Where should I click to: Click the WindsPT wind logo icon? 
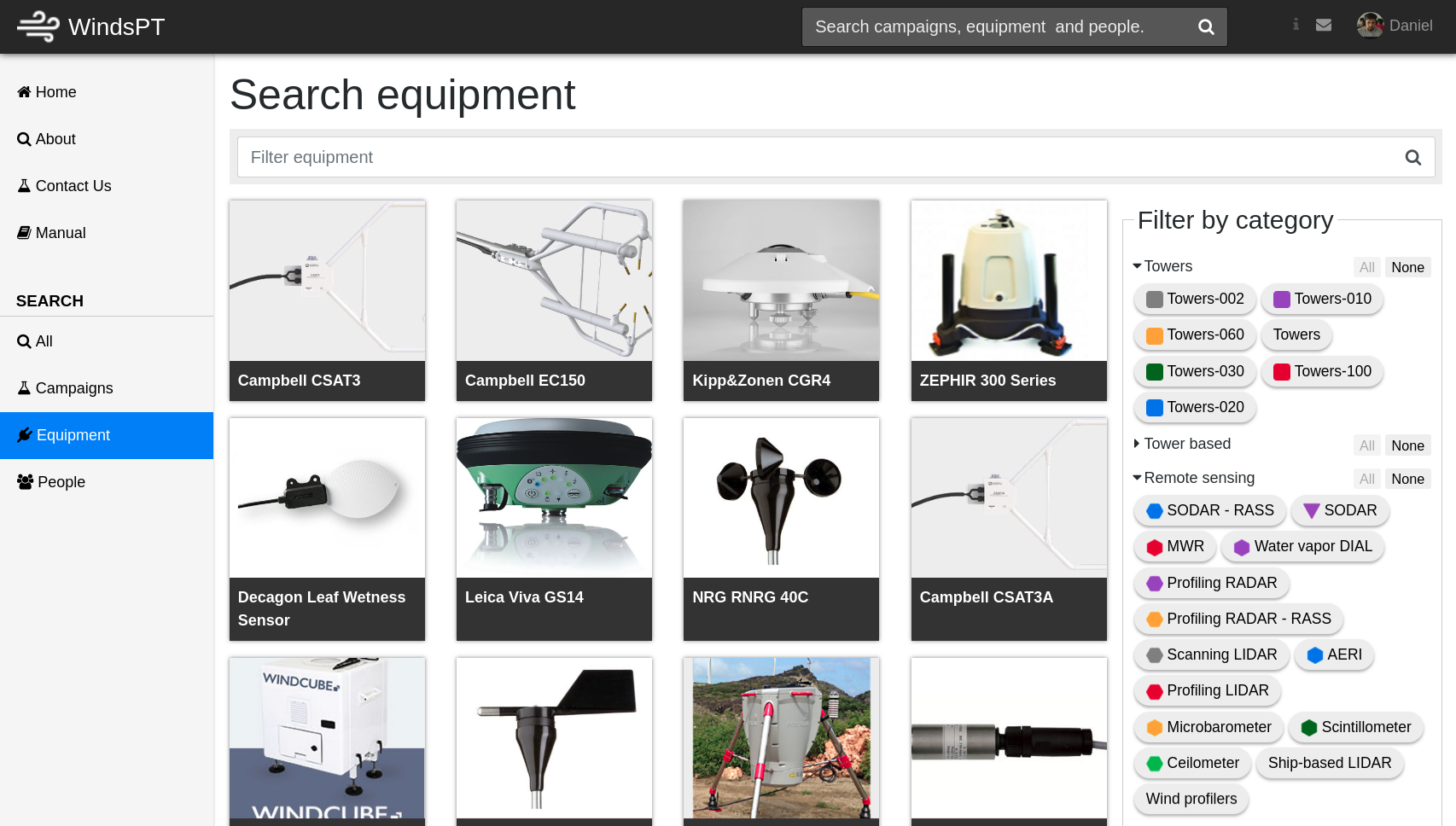(38, 26)
